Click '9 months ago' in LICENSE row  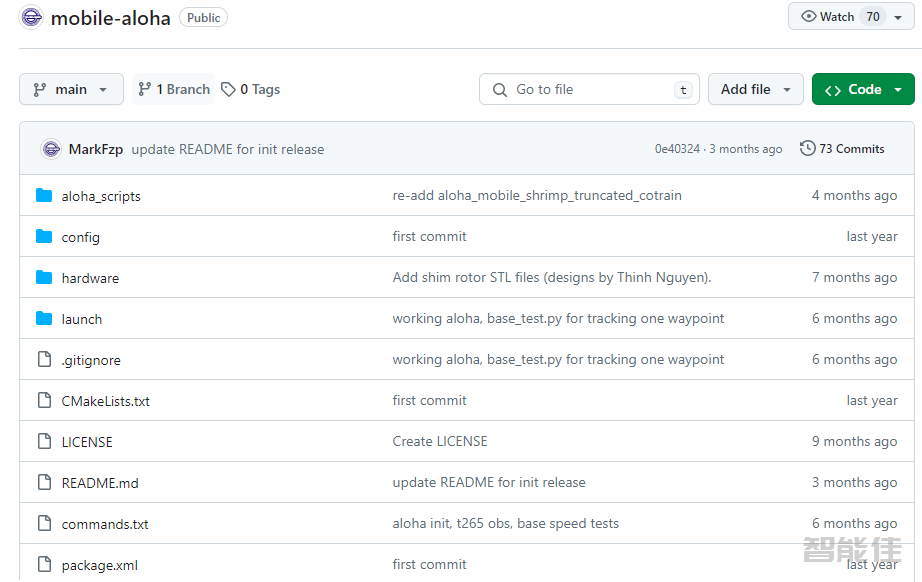coord(854,441)
